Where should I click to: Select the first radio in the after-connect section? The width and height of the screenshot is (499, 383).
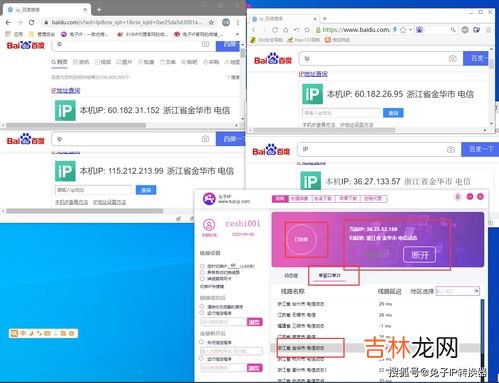(202, 306)
